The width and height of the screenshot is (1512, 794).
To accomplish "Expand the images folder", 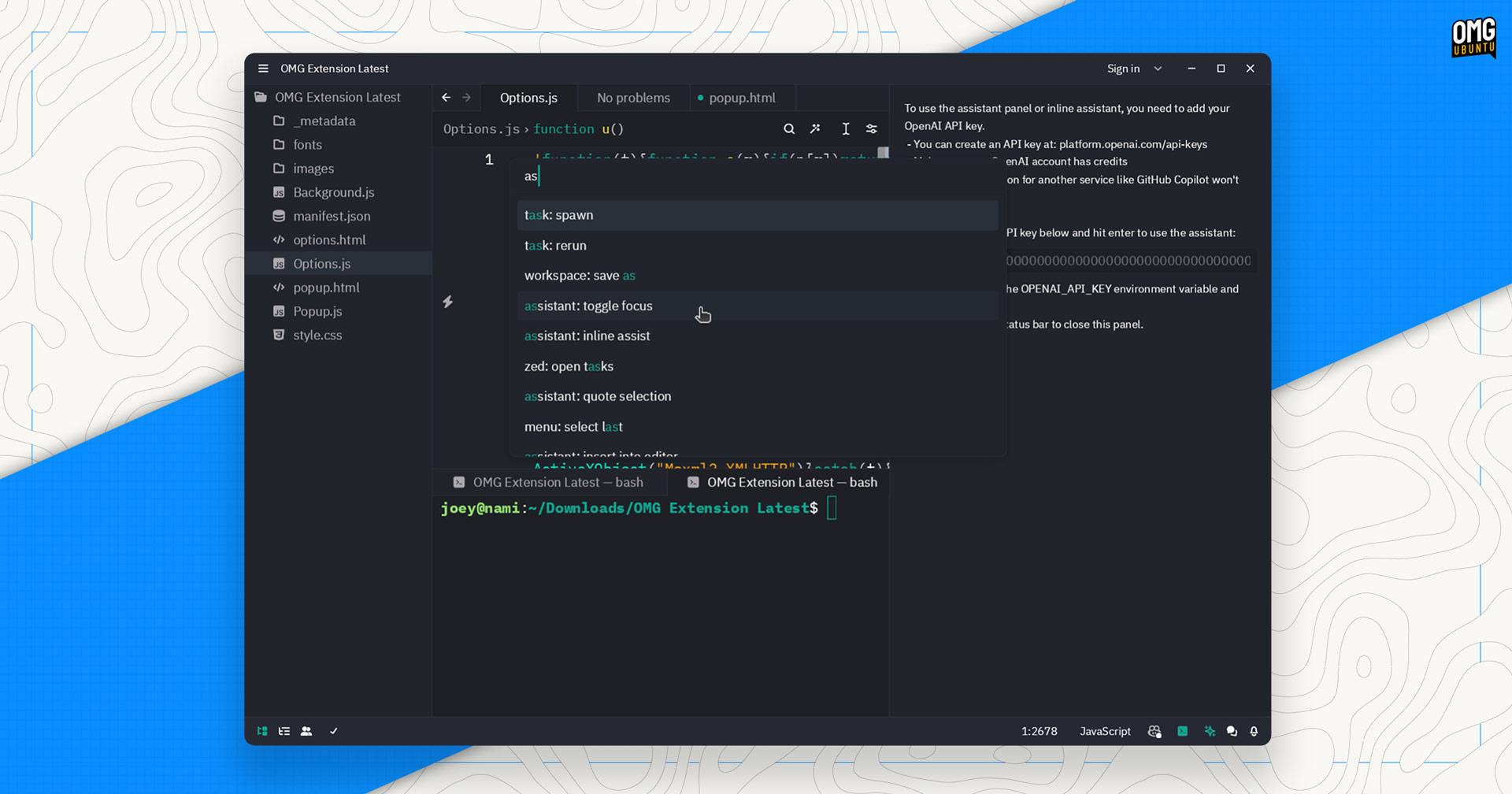I will pos(339,169).
